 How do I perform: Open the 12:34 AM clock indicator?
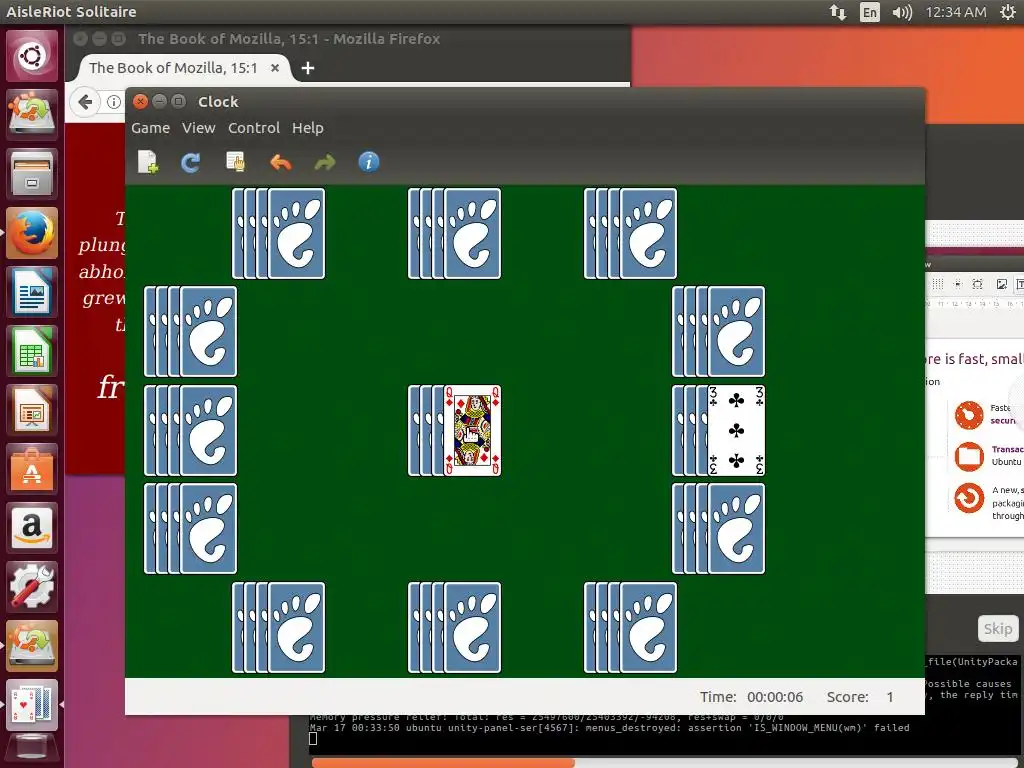956,12
